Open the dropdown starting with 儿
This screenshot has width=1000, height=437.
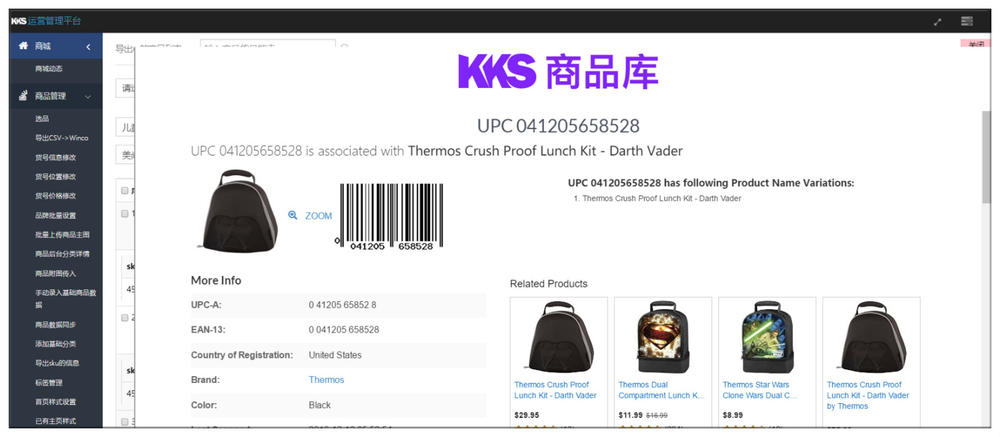pos(126,127)
